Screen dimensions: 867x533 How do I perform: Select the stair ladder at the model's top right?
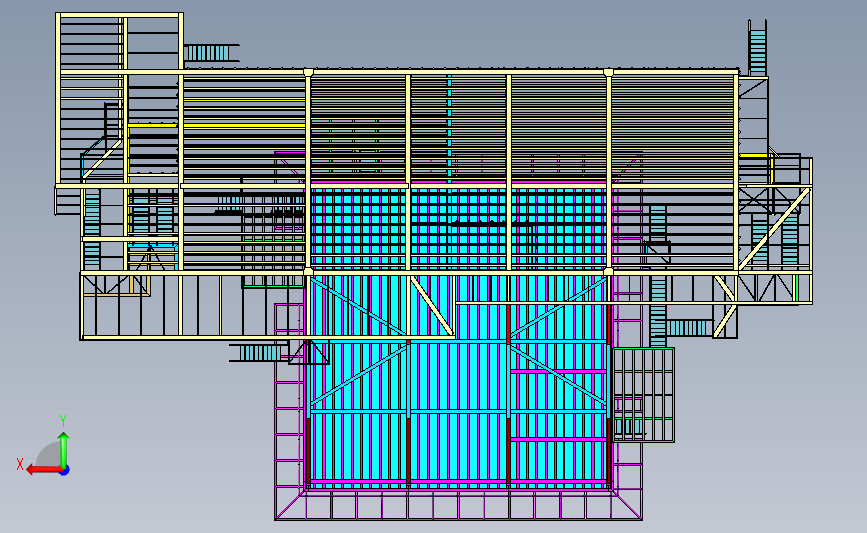click(x=758, y=48)
